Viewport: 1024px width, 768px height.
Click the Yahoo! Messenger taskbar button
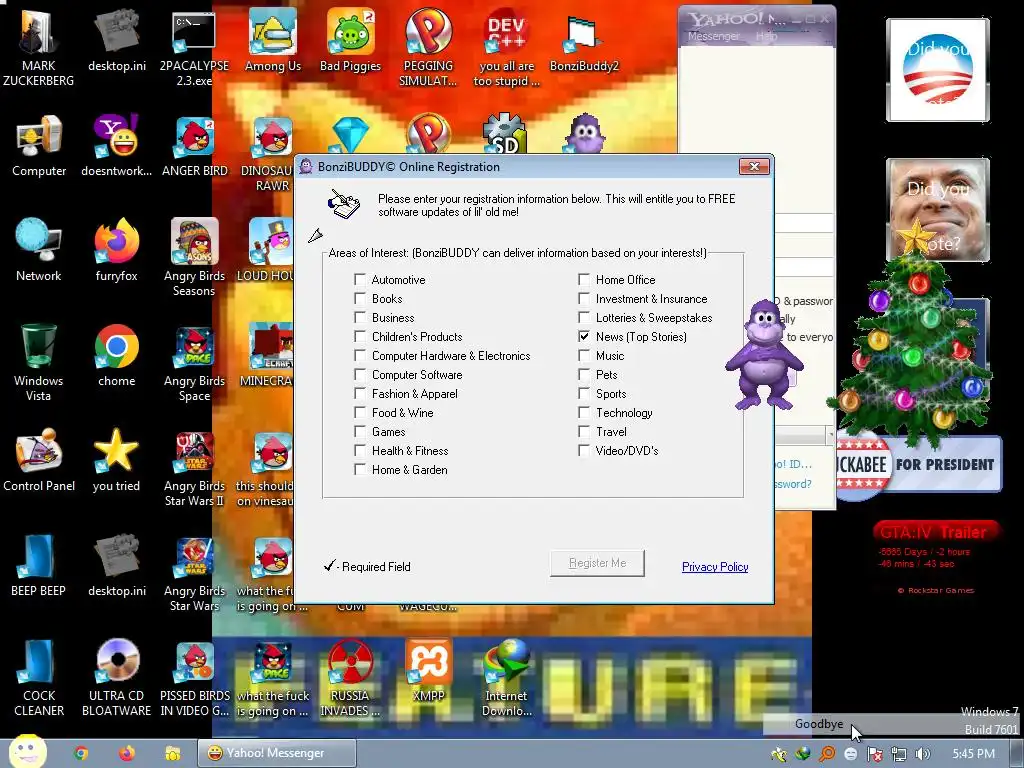click(x=277, y=753)
